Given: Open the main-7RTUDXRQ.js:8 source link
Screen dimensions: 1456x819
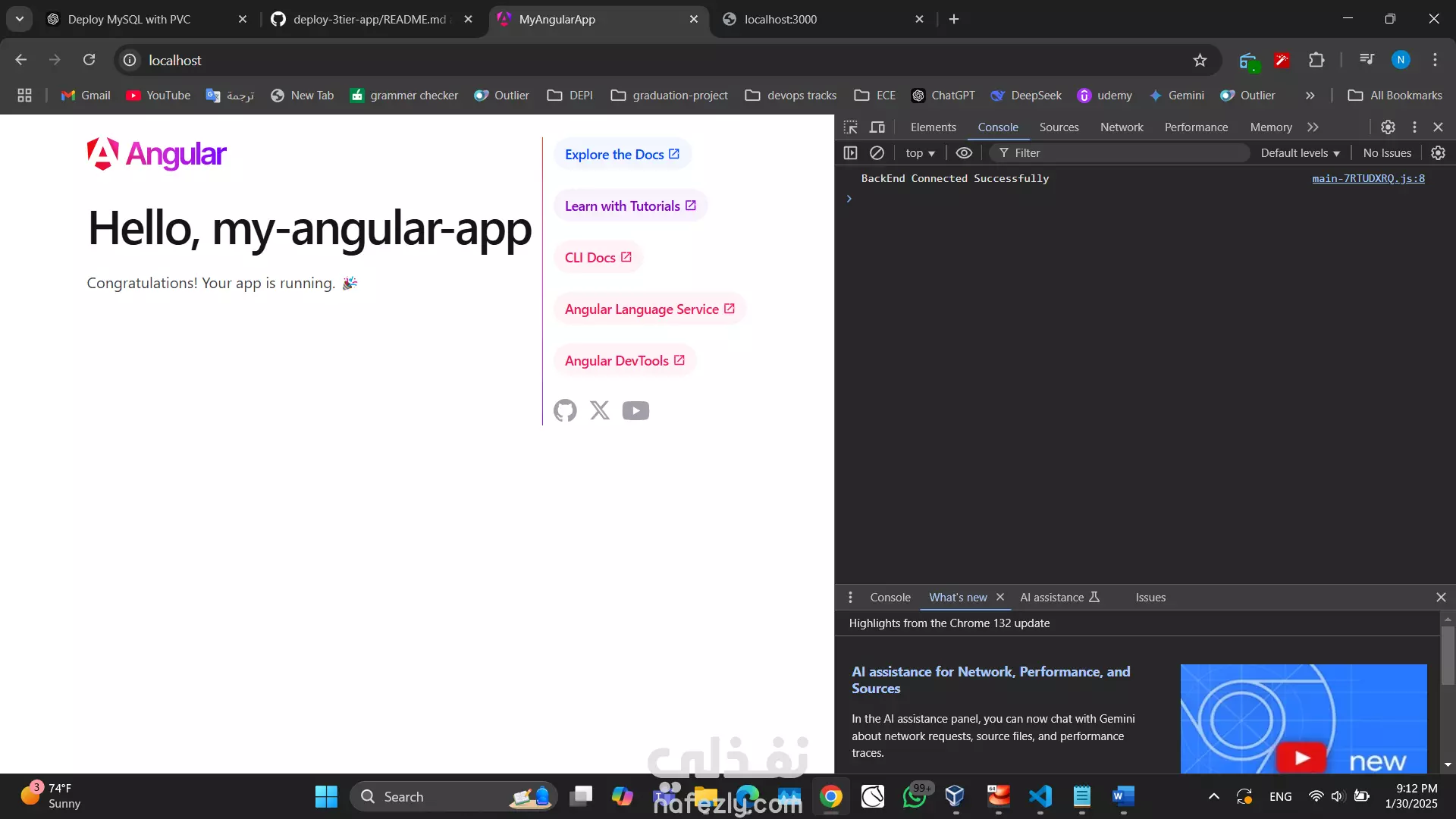Looking at the screenshot, I should pyautogui.click(x=1368, y=178).
